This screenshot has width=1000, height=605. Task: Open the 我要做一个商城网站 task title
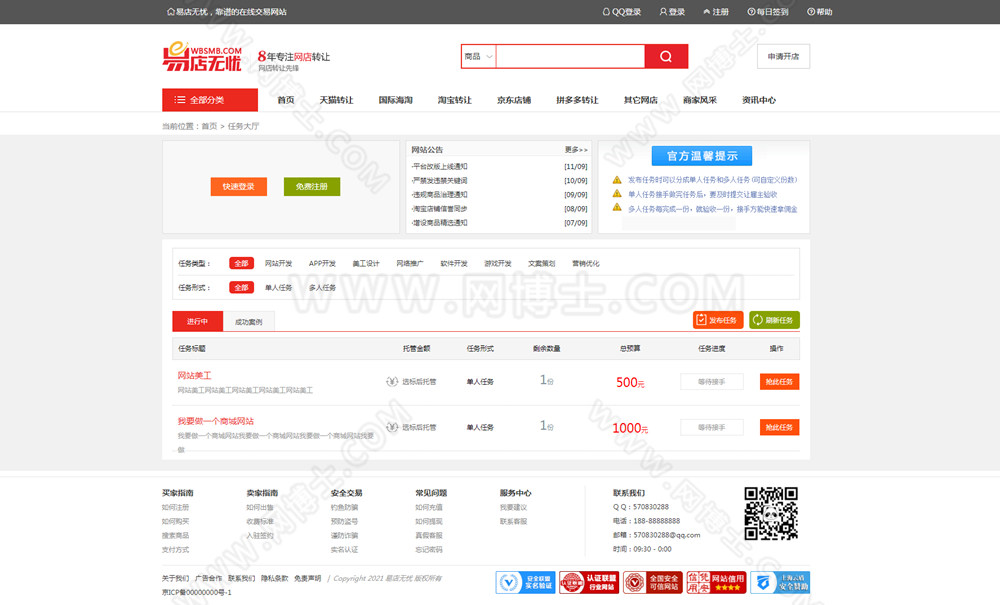point(216,421)
